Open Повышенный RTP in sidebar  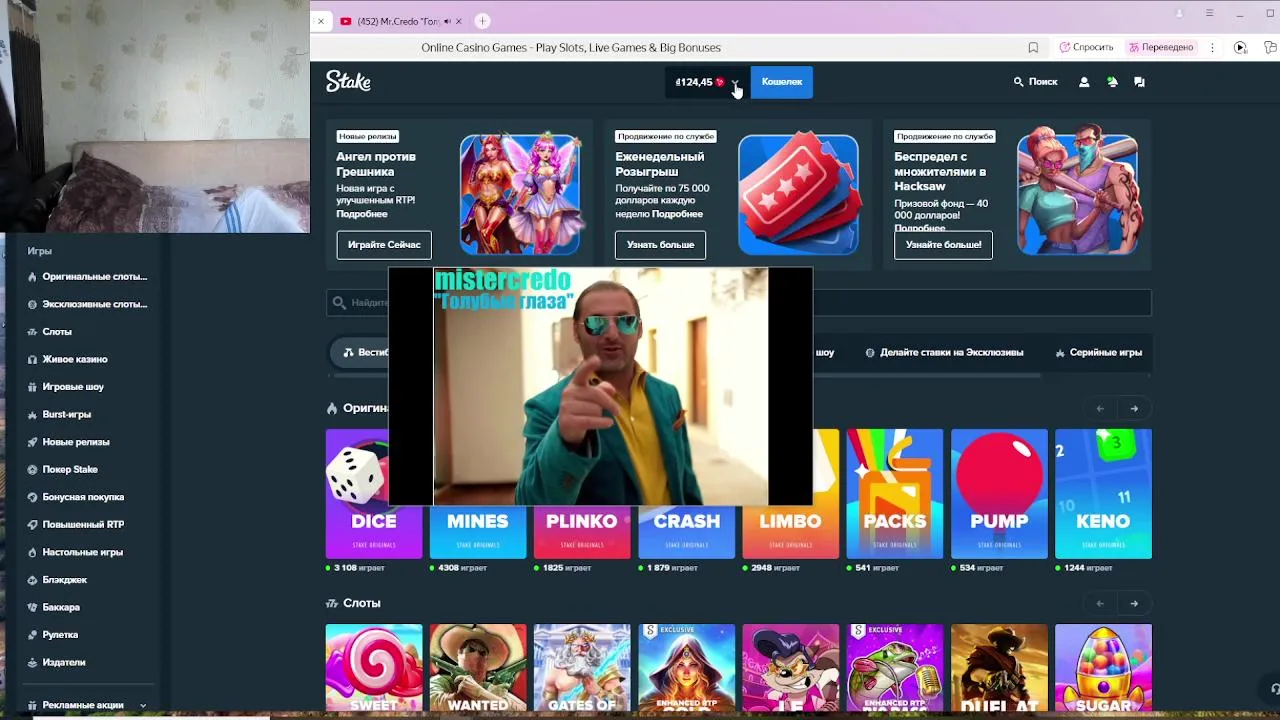pos(75,524)
